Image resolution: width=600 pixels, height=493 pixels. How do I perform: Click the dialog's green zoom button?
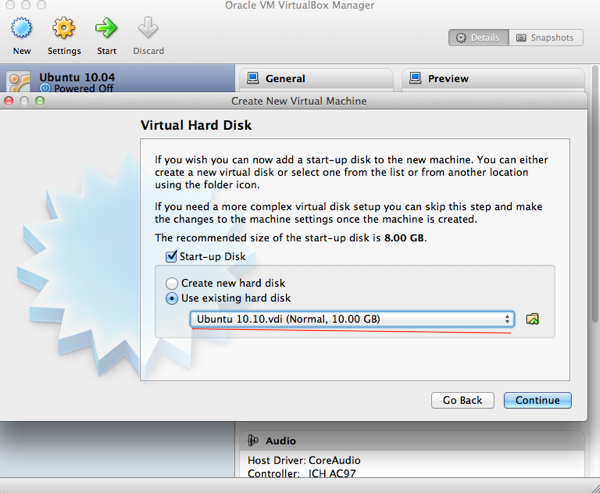coord(40,101)
